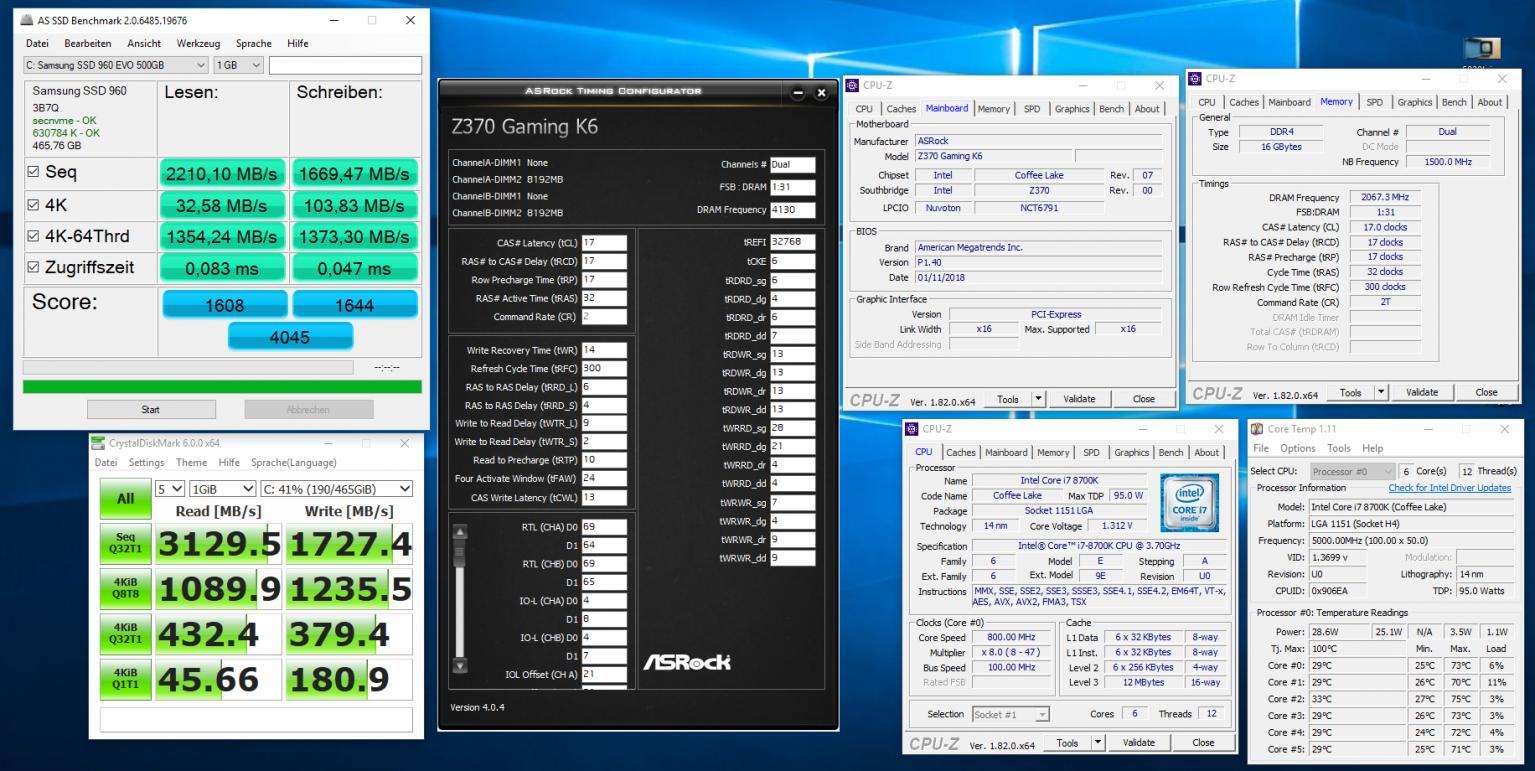This screenshot has width=1535, height=771.
Task: Click the ASRock logo in Timing Configurator
Action: point(685,662)
